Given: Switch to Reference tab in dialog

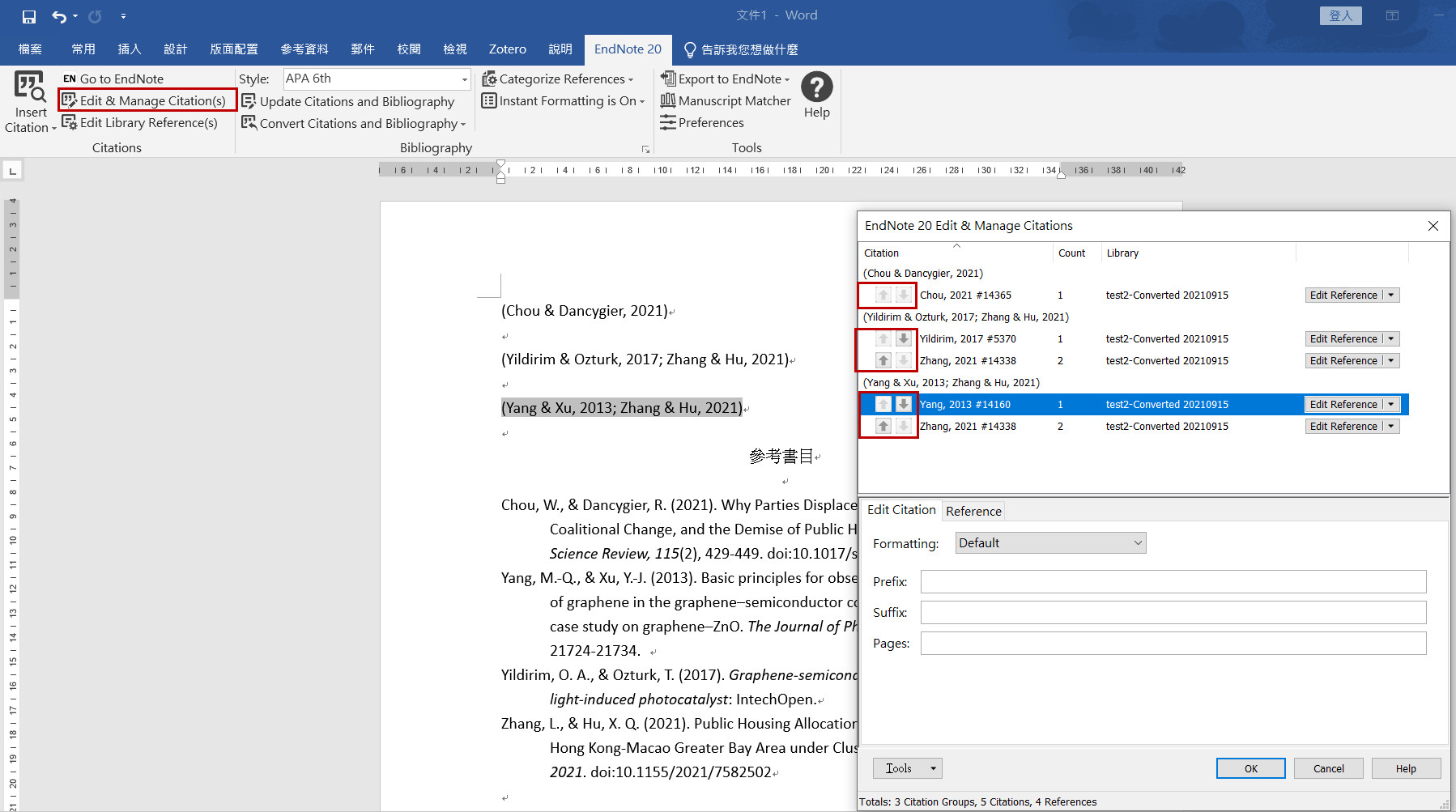Looking at the screenshot, I should click(973, 511).
